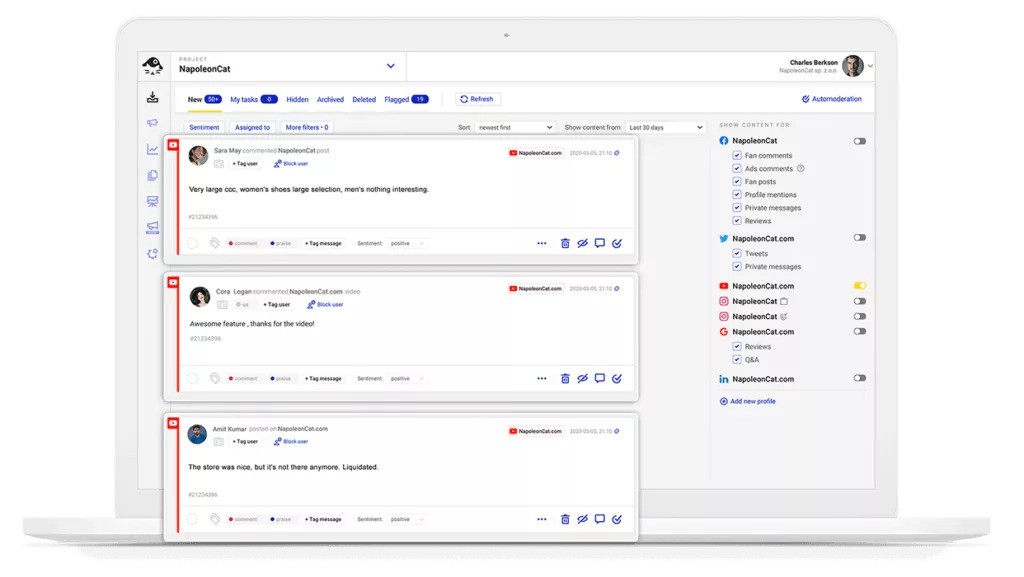This screenshot has height=577, width=1024.
Task: Click the tag icon on Cora Logan's comment
Action: click(x=215, y=379)
